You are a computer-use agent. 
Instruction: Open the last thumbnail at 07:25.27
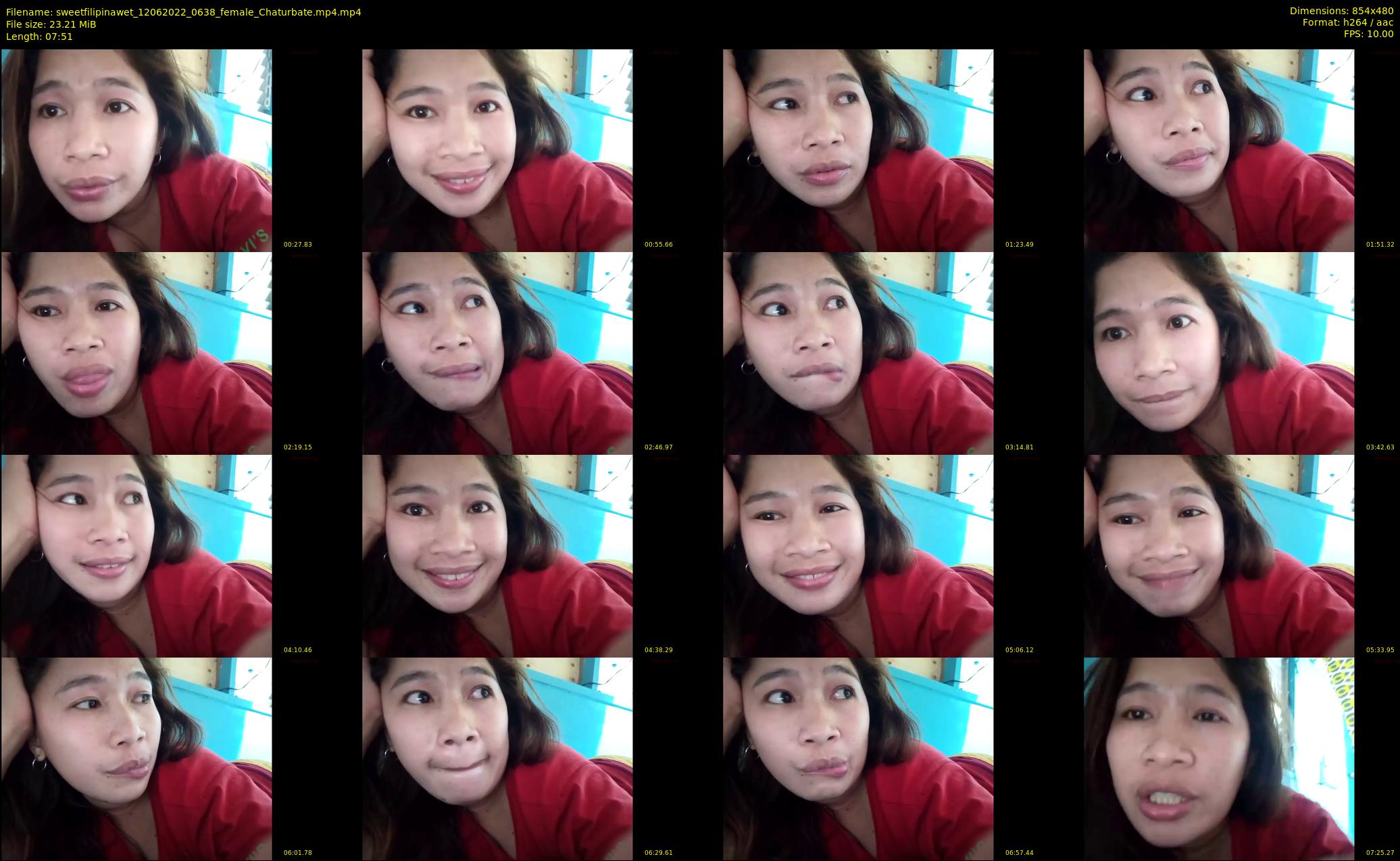[1219, 758]
